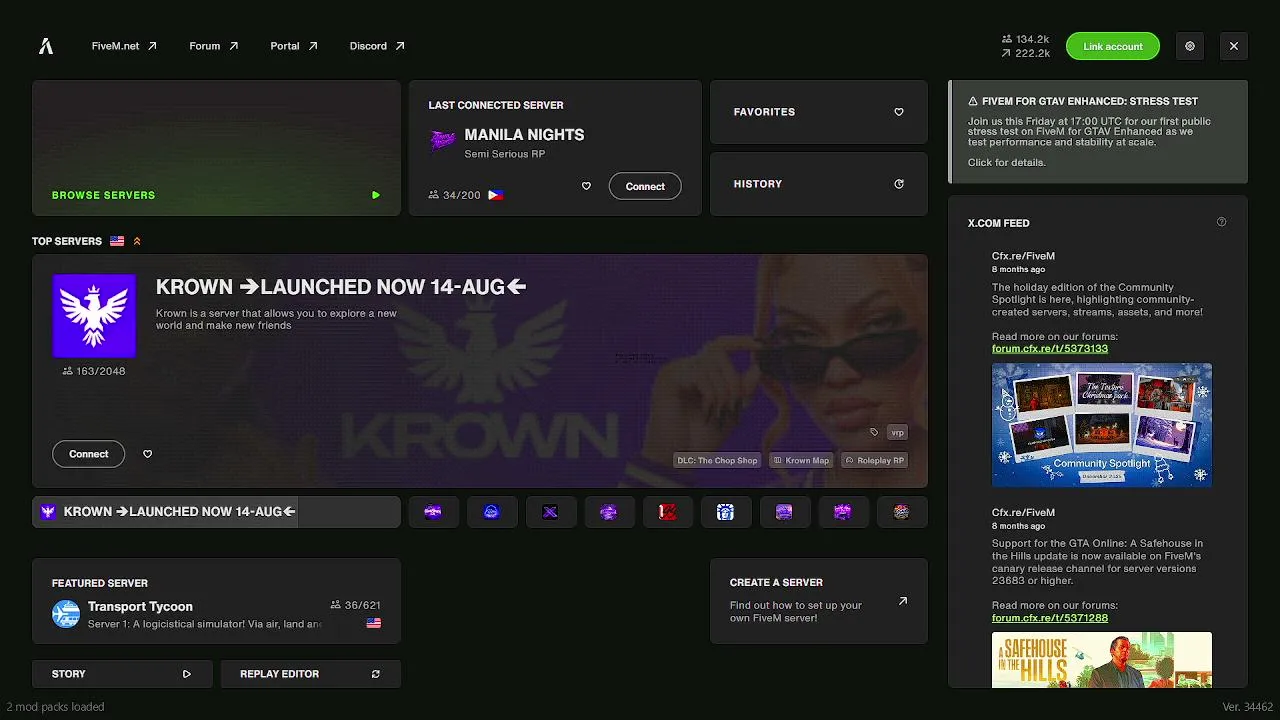Open forum.cfx.re/t/5371288 link

1050,618
